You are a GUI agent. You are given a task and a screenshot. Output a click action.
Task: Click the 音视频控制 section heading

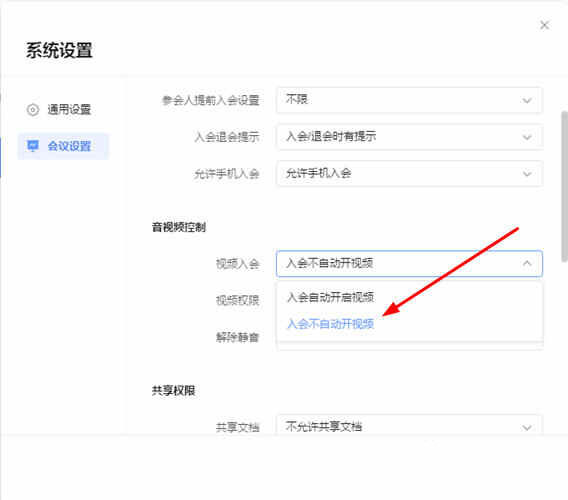click(179, 228)
